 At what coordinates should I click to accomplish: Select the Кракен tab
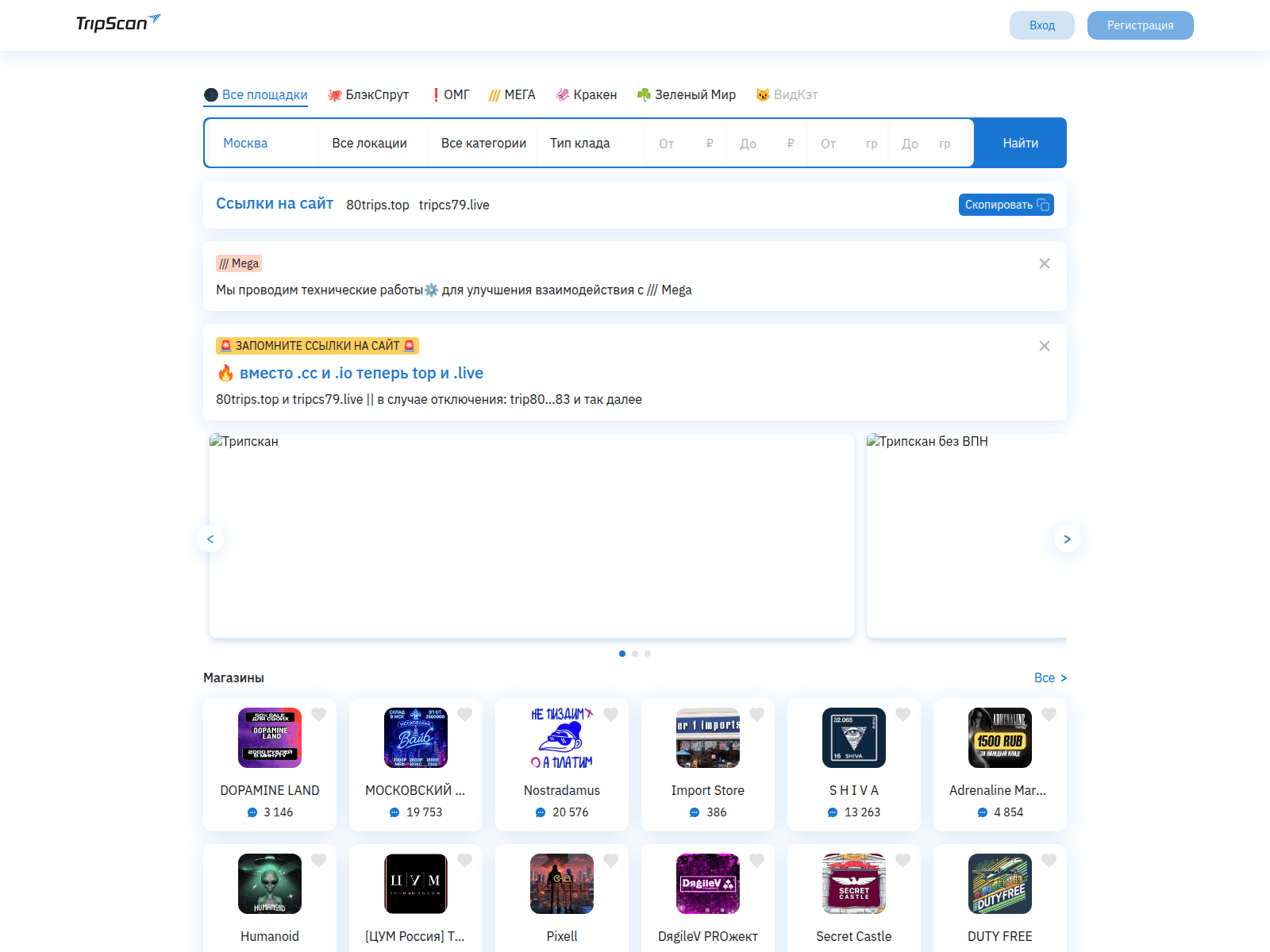[x=587, y=94]
